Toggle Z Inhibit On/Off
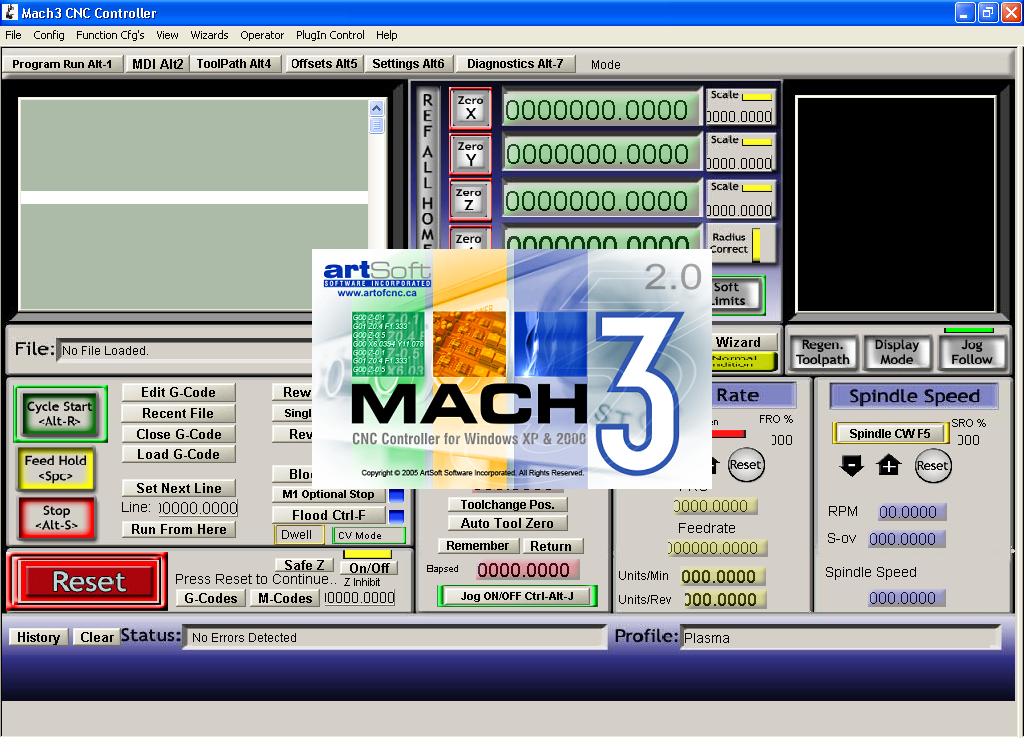The image size is (1024, 738). (x=369, y=568)
